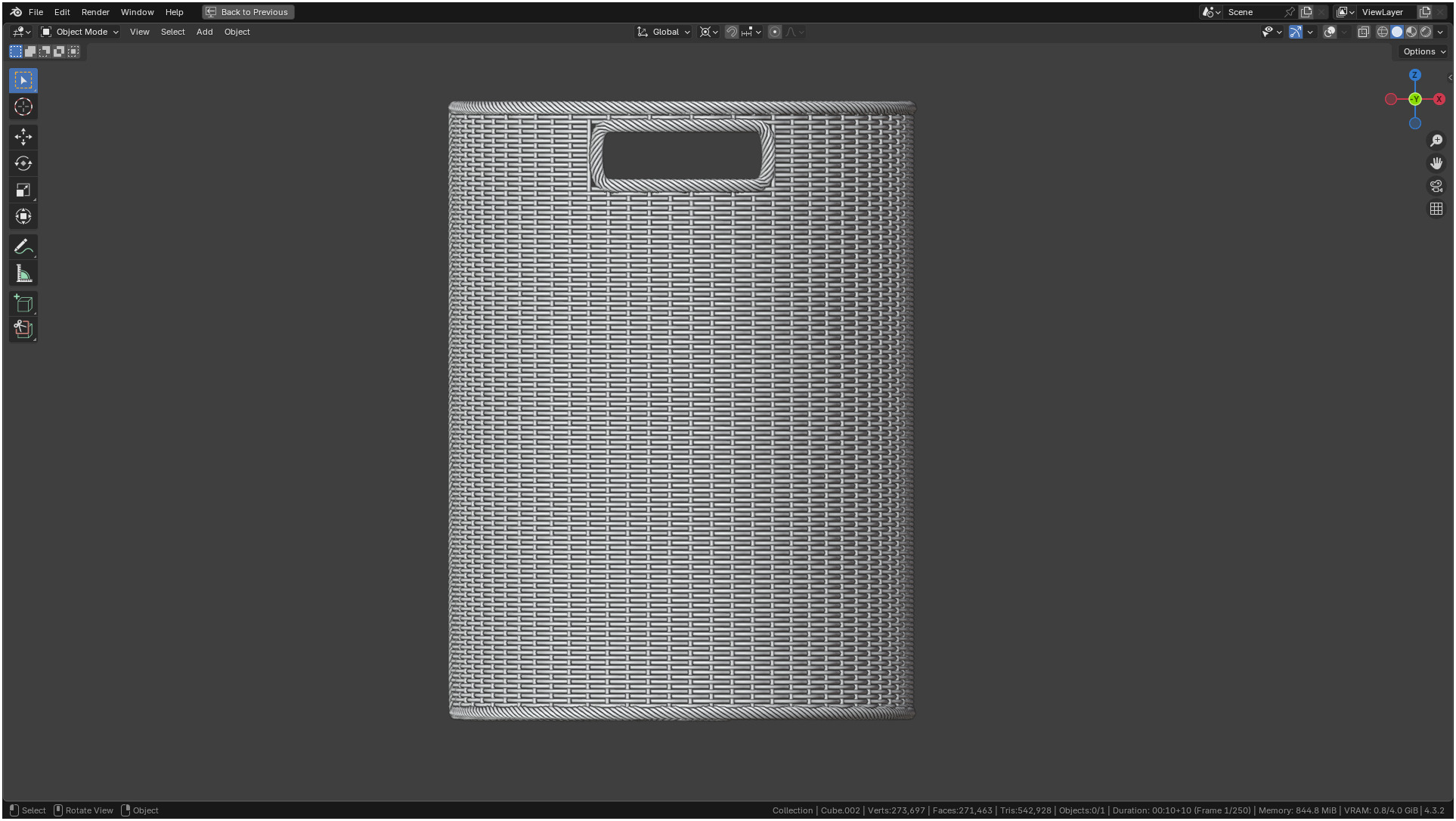The height and width of the screenshot is (821, 1456).
Task: Open the File menu
Action: pos(36,12)
